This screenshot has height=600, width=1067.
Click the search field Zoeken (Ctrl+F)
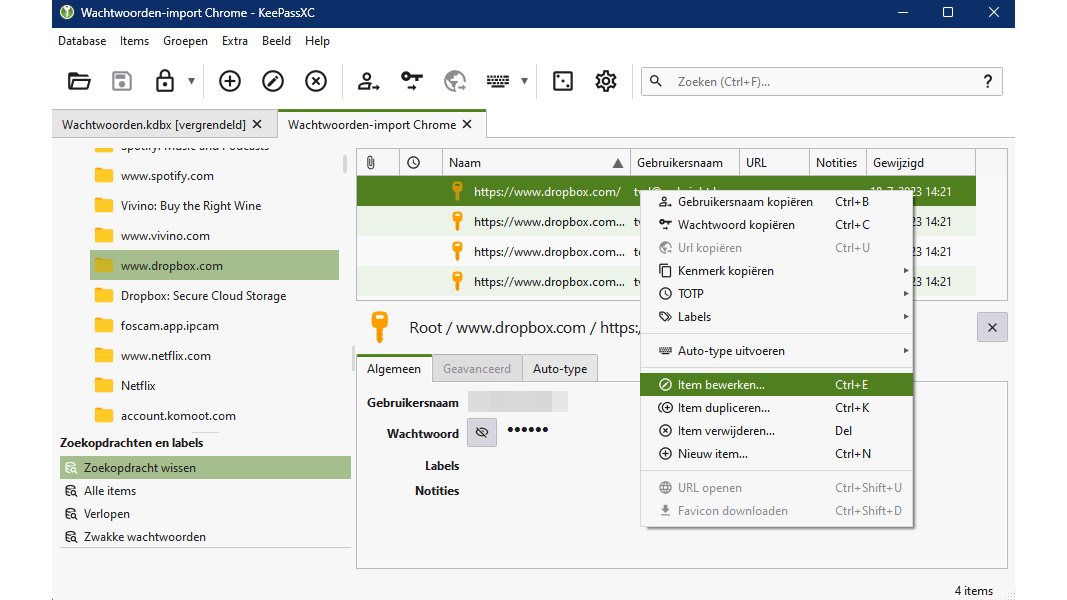(x=821, y=82)
